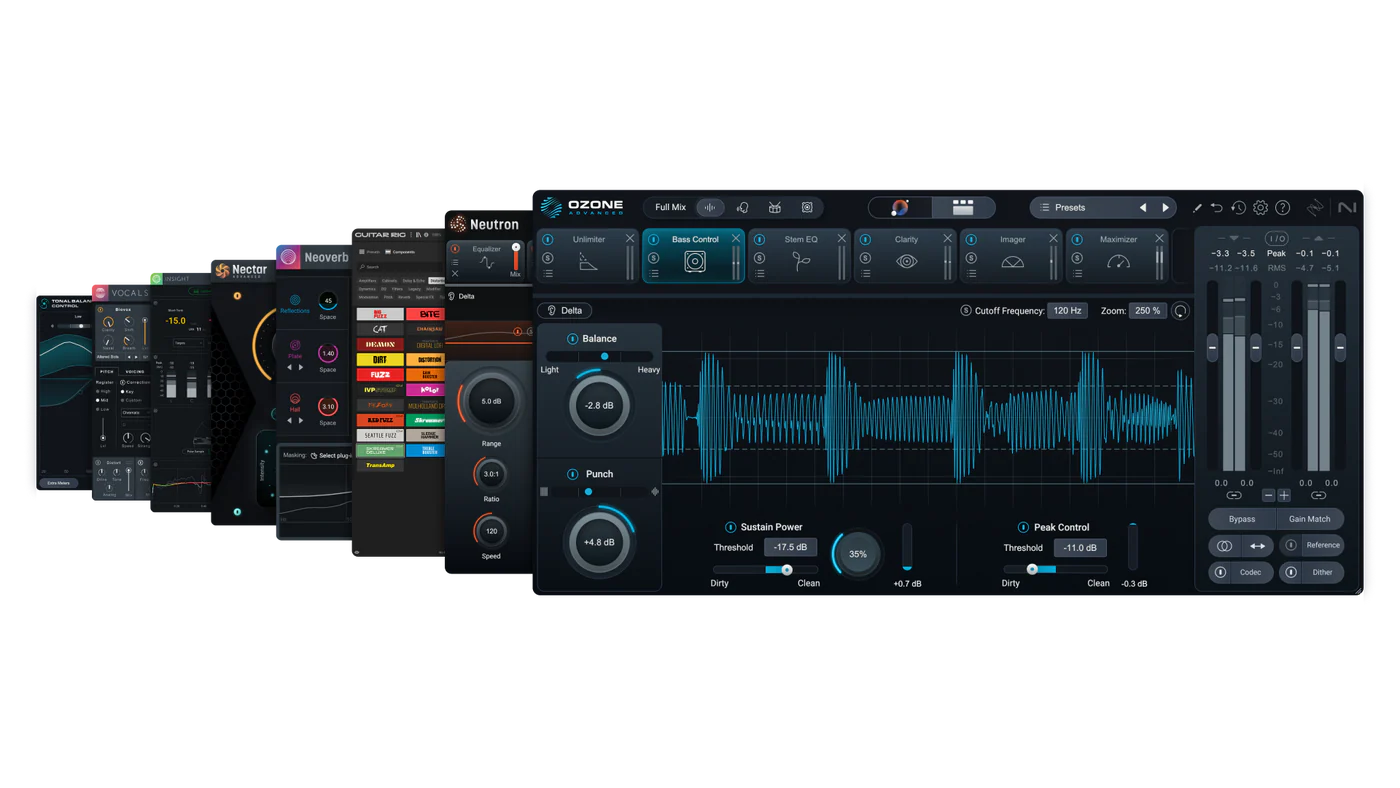Adjust the Peak Control Dirty-Clean slider
This screenshot has width=1400, height=788.
[1056, 570]
